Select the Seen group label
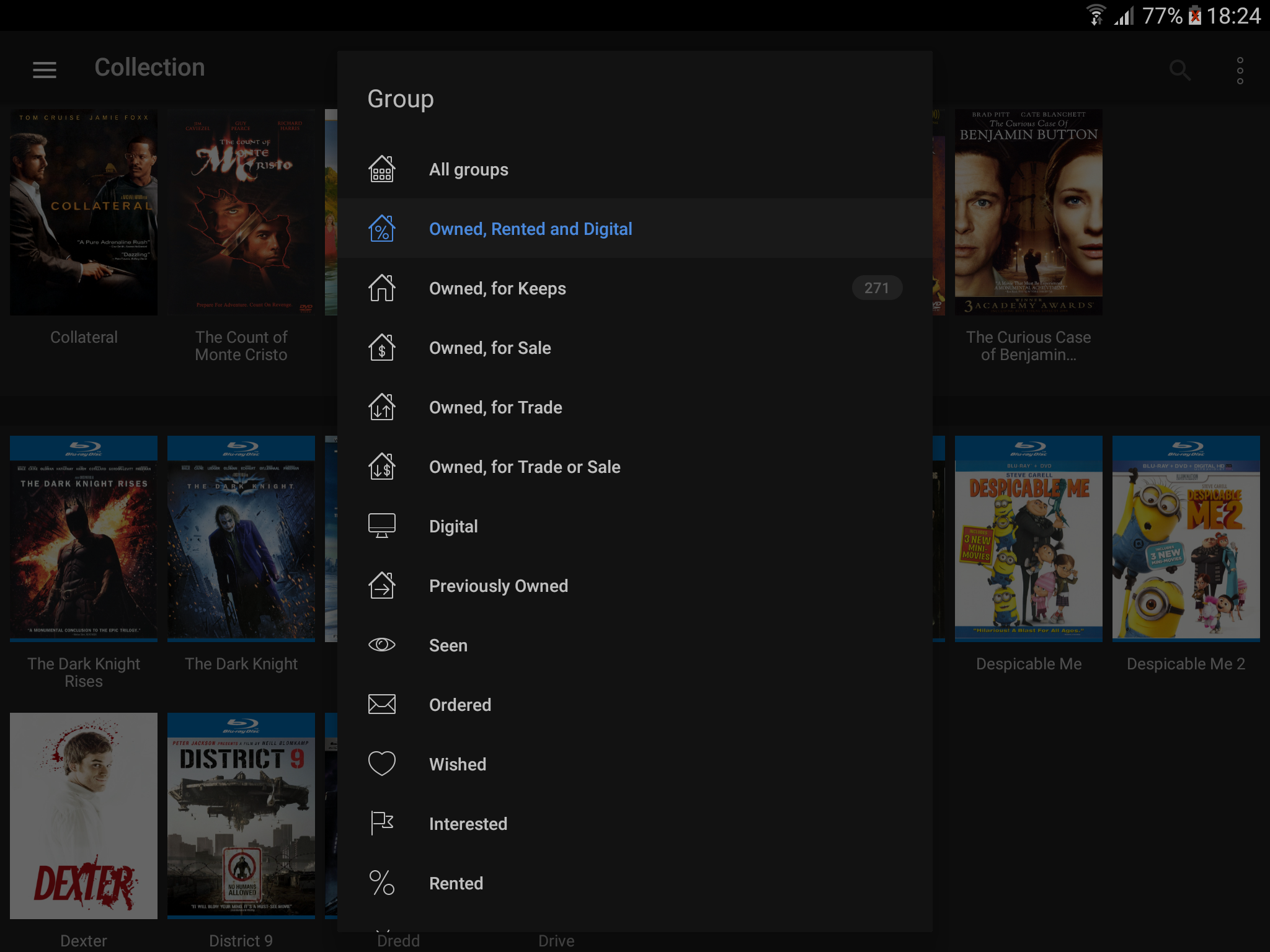This screenshot has height=952, width=1270. (x=448, y=645)
